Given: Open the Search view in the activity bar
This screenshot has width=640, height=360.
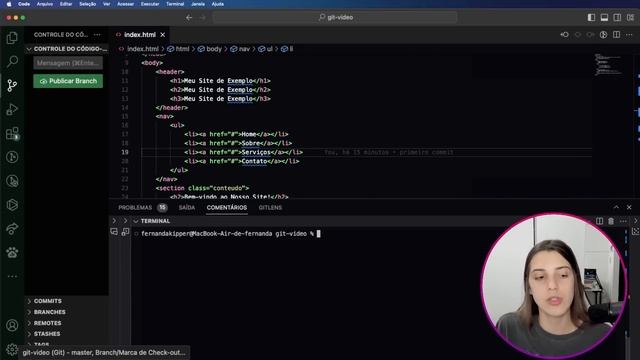Looking at the screenshot, I should pyautogui.click(x=12, y=62).
